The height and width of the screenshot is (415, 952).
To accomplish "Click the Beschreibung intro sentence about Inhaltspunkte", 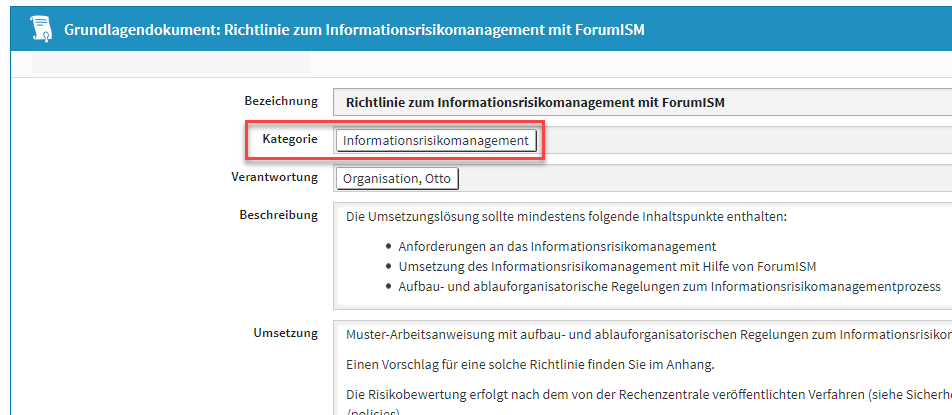I will (566, 217).
